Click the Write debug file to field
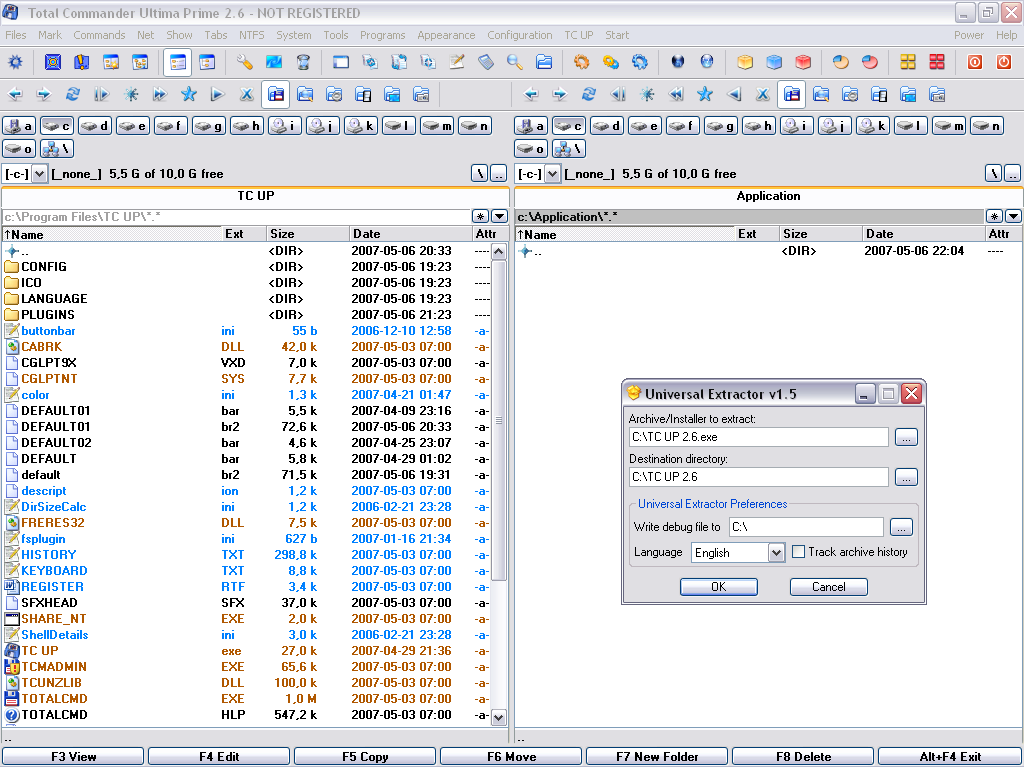The image size is (1024, 768). [807, 526]
